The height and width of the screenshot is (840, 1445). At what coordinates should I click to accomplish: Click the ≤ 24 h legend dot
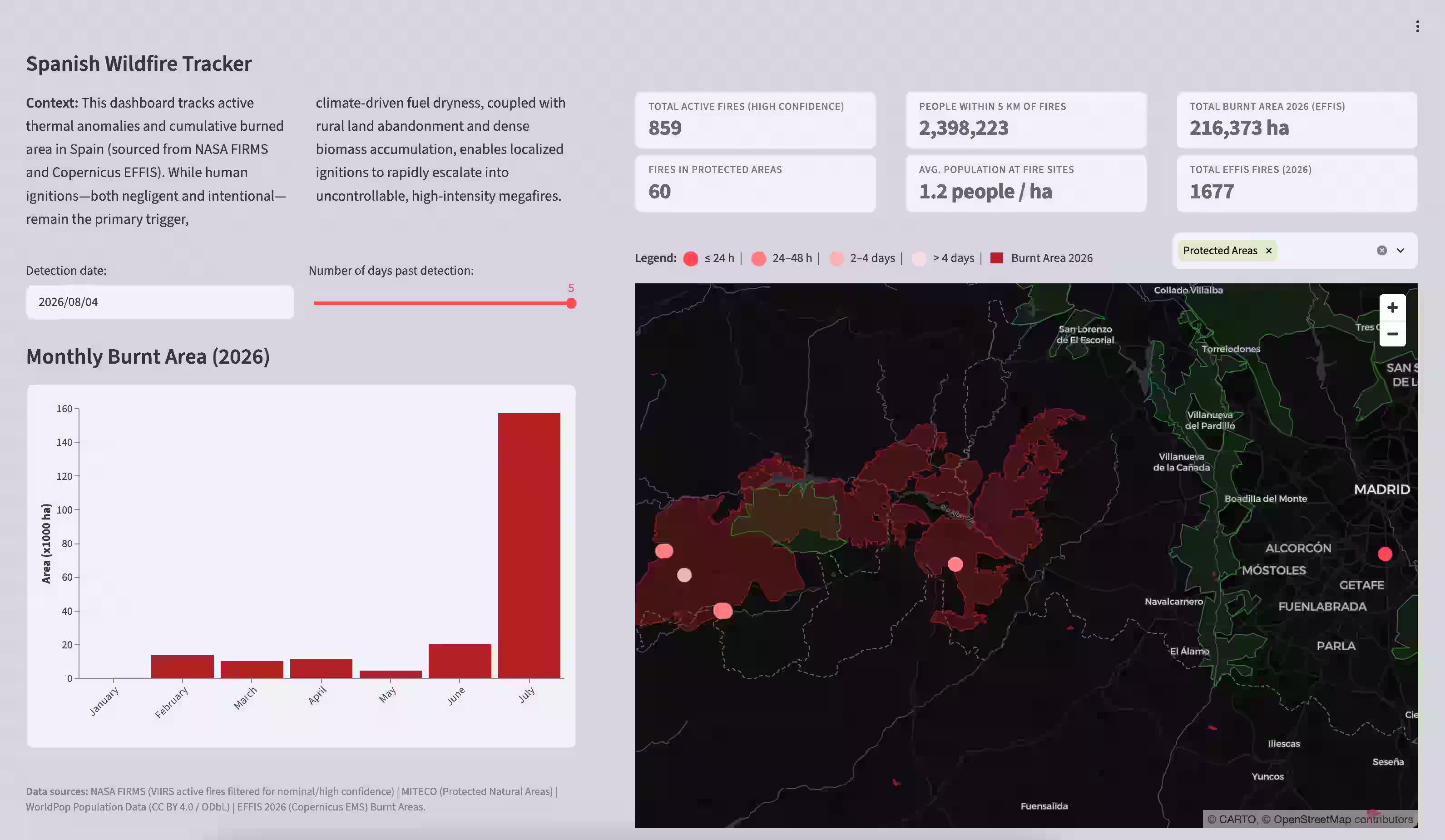[690, 259]
